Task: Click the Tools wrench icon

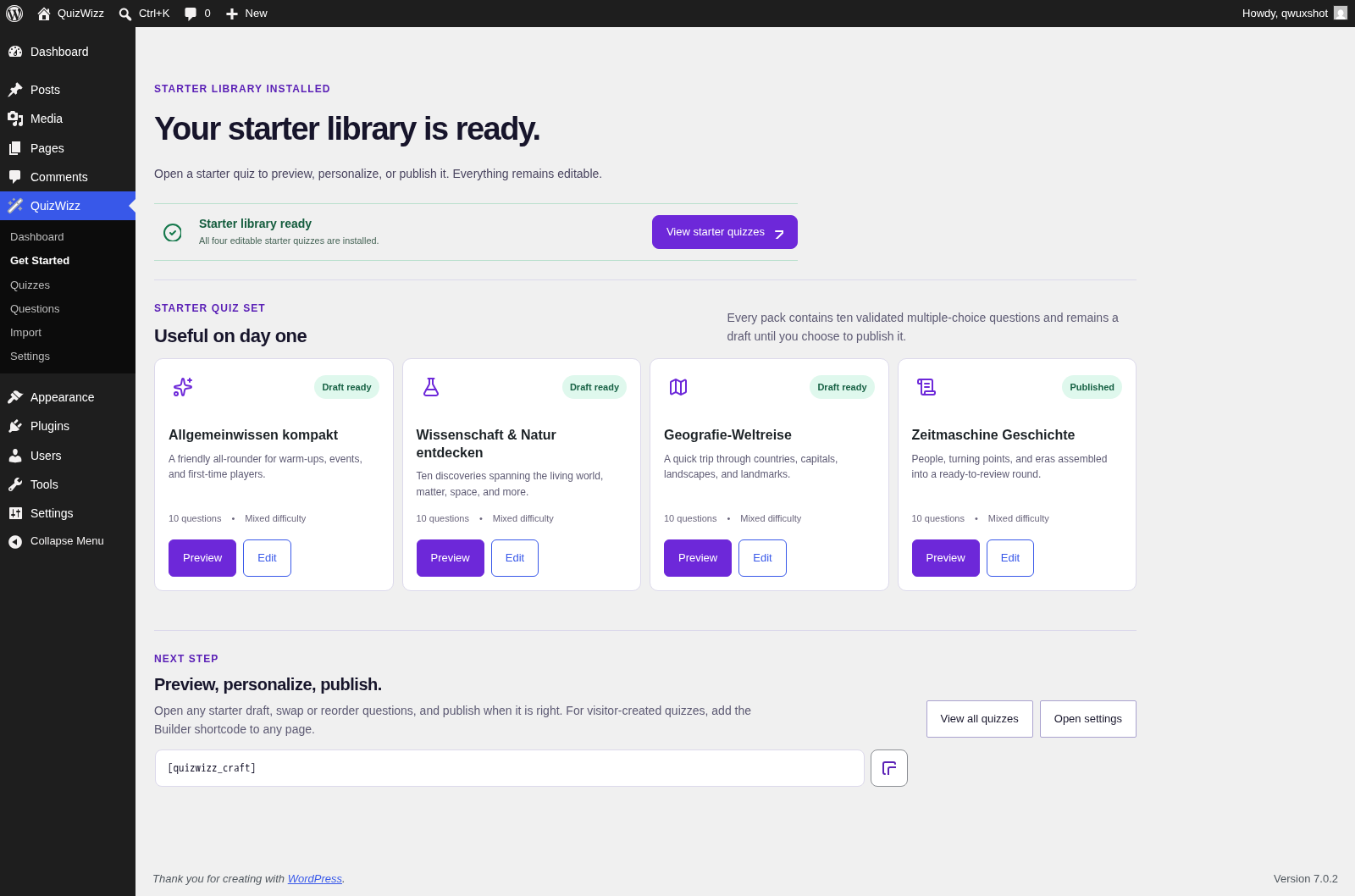Action: point(15,484)
